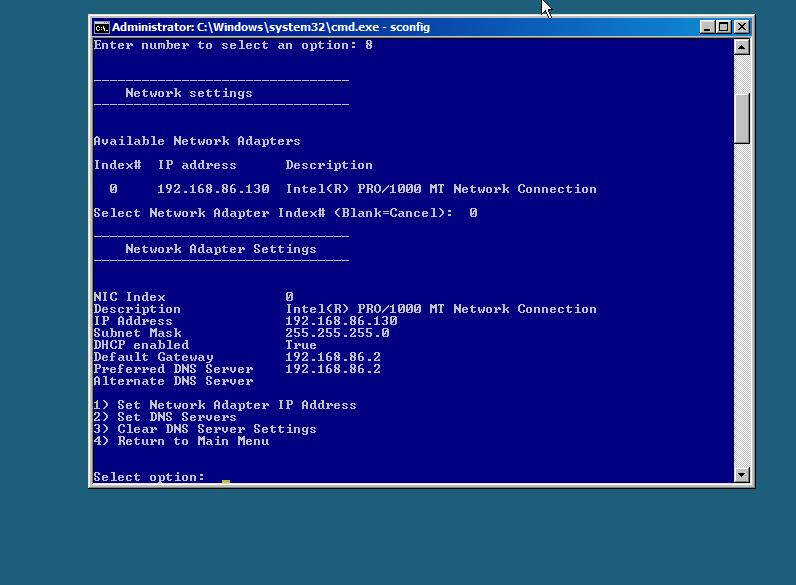This screenshot has height=585, width=796.
Task: Click the 'Preferred DNS Server' label
Action: (x=173, y=369)
